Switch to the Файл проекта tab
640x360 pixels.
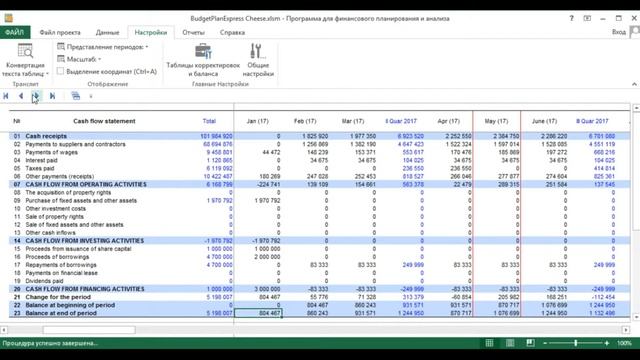(x=60, y=33)
